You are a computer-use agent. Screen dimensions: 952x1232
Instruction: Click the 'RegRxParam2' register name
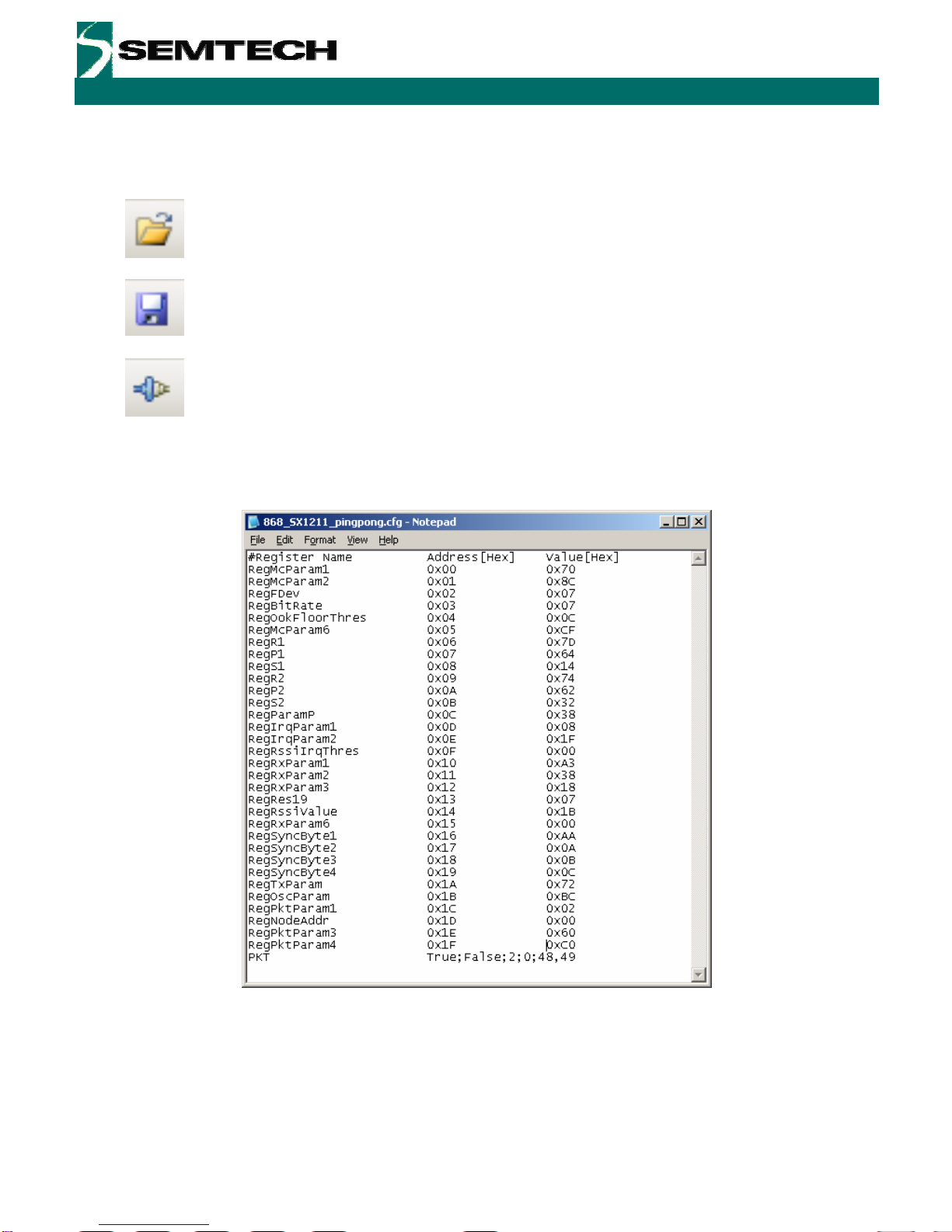[289, 776]
